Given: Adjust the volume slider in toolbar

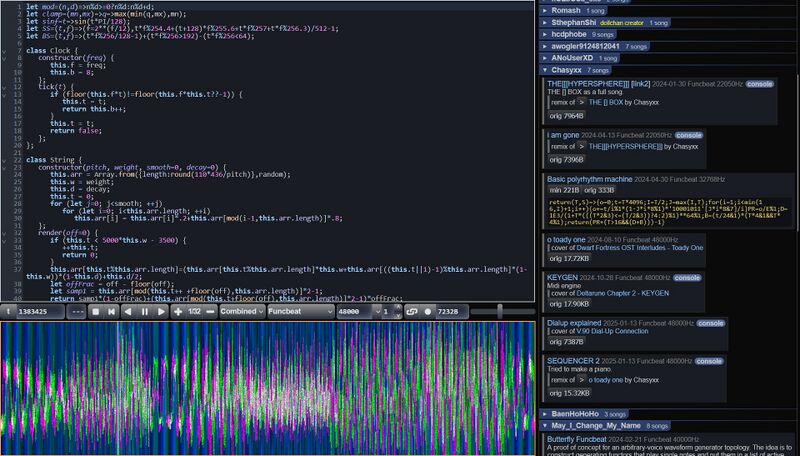Looking at the screenshot, I should click(x=503, y=312).
